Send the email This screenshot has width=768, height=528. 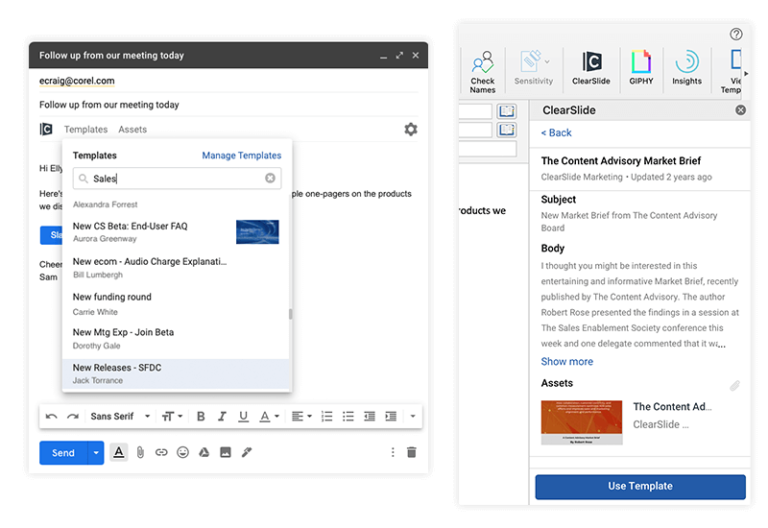pos(64,453)
